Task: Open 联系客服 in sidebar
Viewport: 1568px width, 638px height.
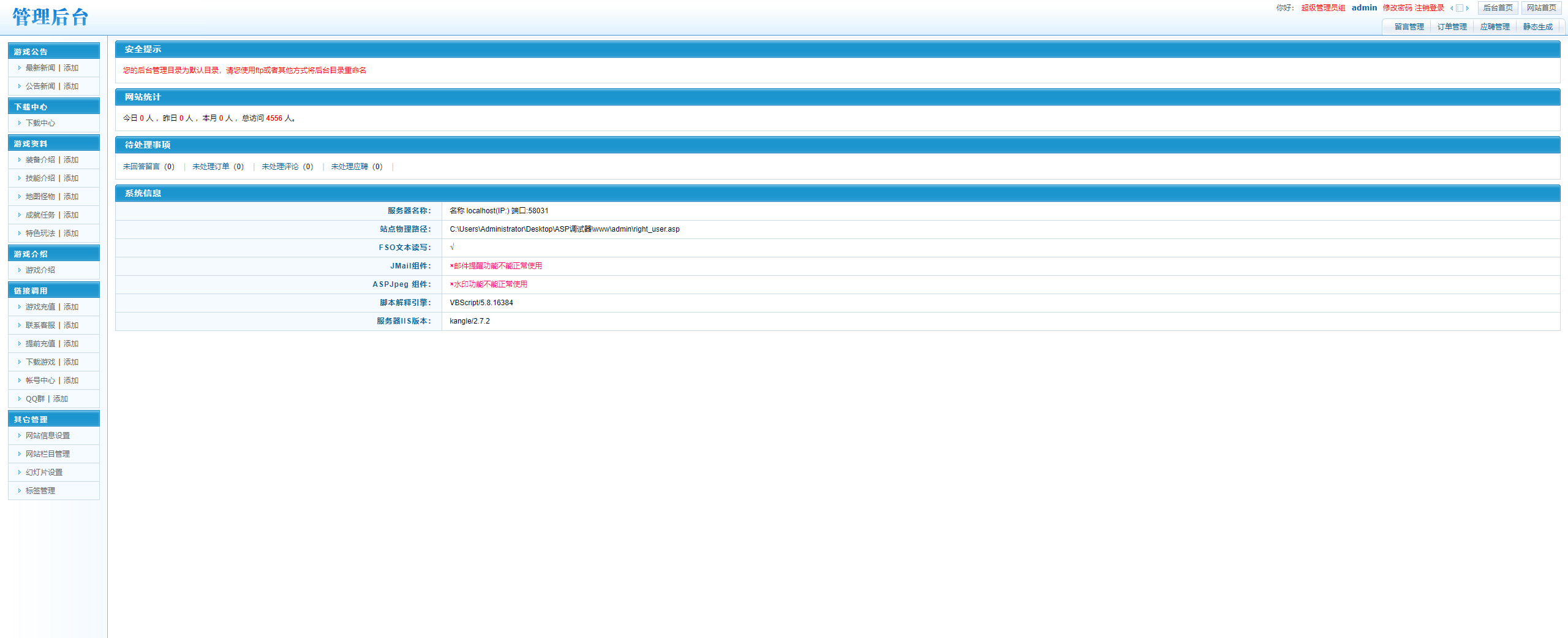Action: [40, 325]
